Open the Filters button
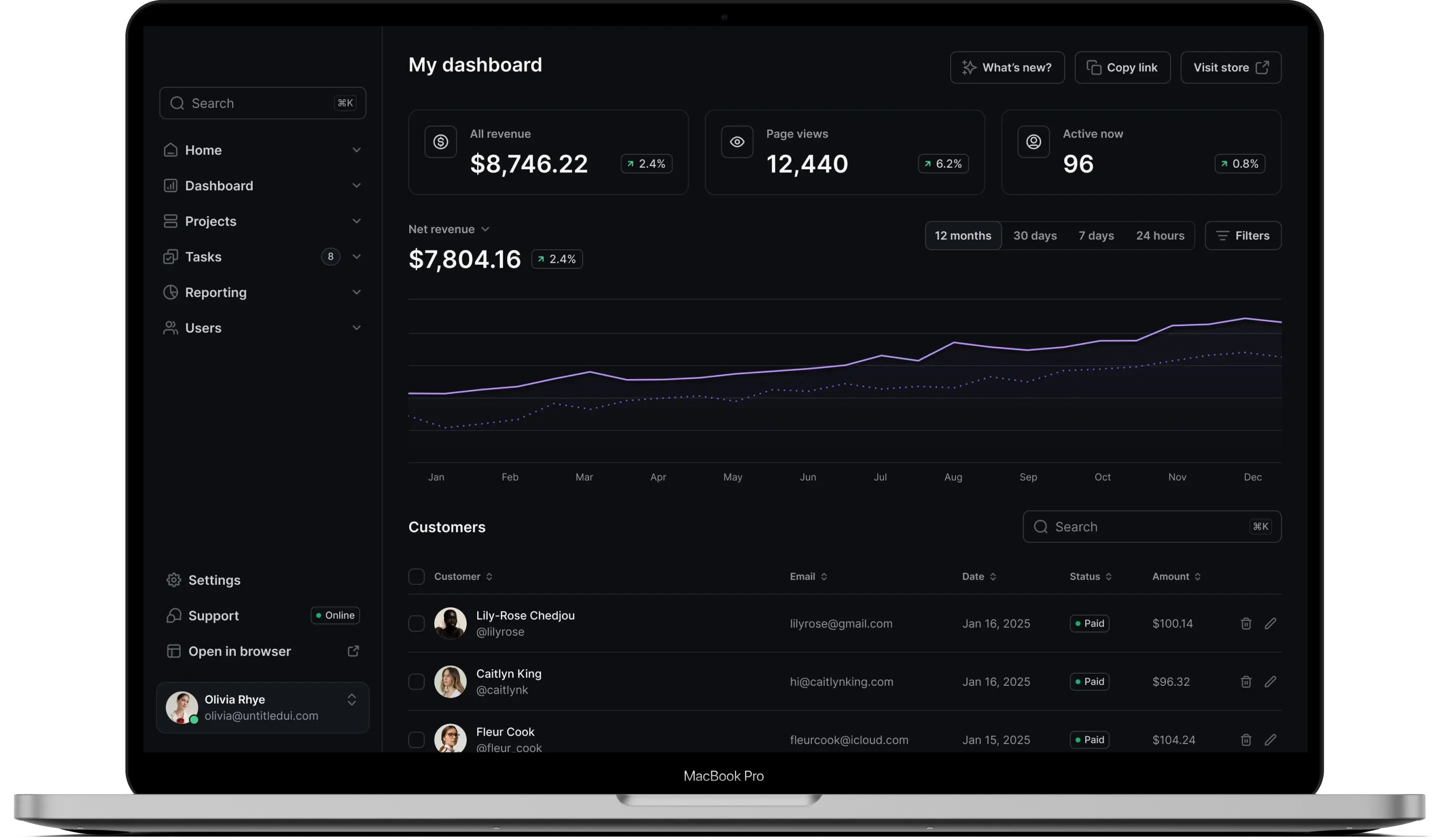This screenshot has width=1439, height=840. pyautogui.click(x=1243, y=236)
